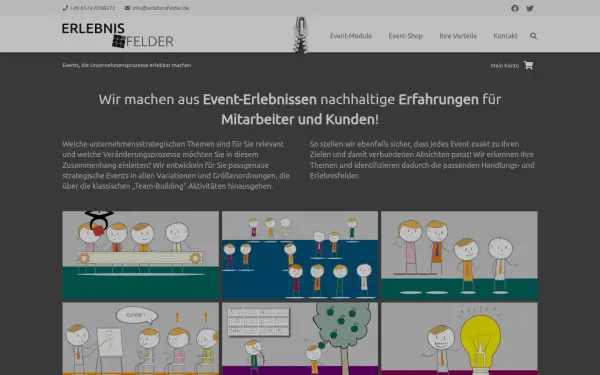Click the envelope icon beside the email
The height and width of the screenshot is (375, 600).
coord(127,8)
